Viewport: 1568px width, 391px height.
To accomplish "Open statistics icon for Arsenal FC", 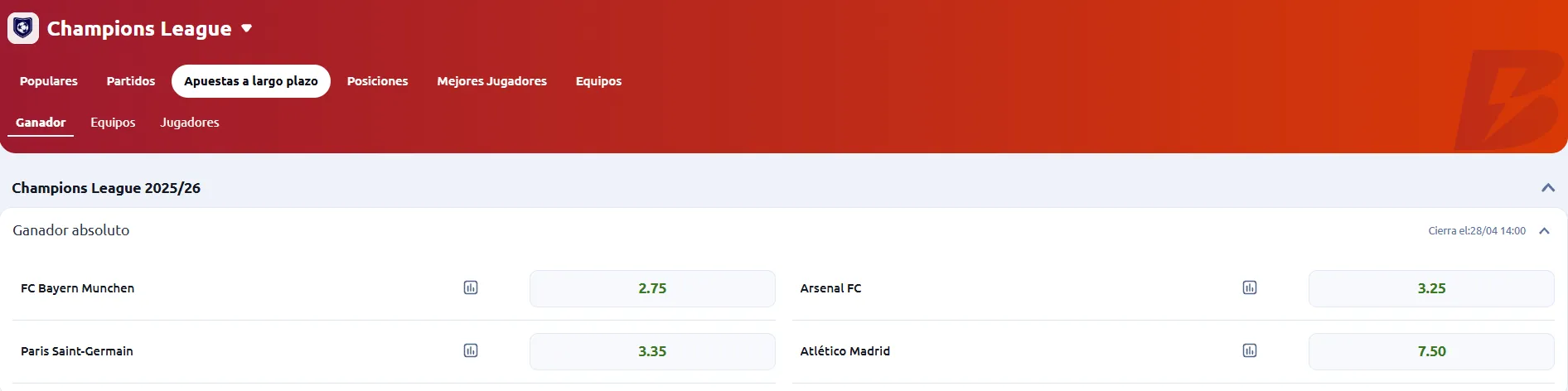I will (1250, 288).
